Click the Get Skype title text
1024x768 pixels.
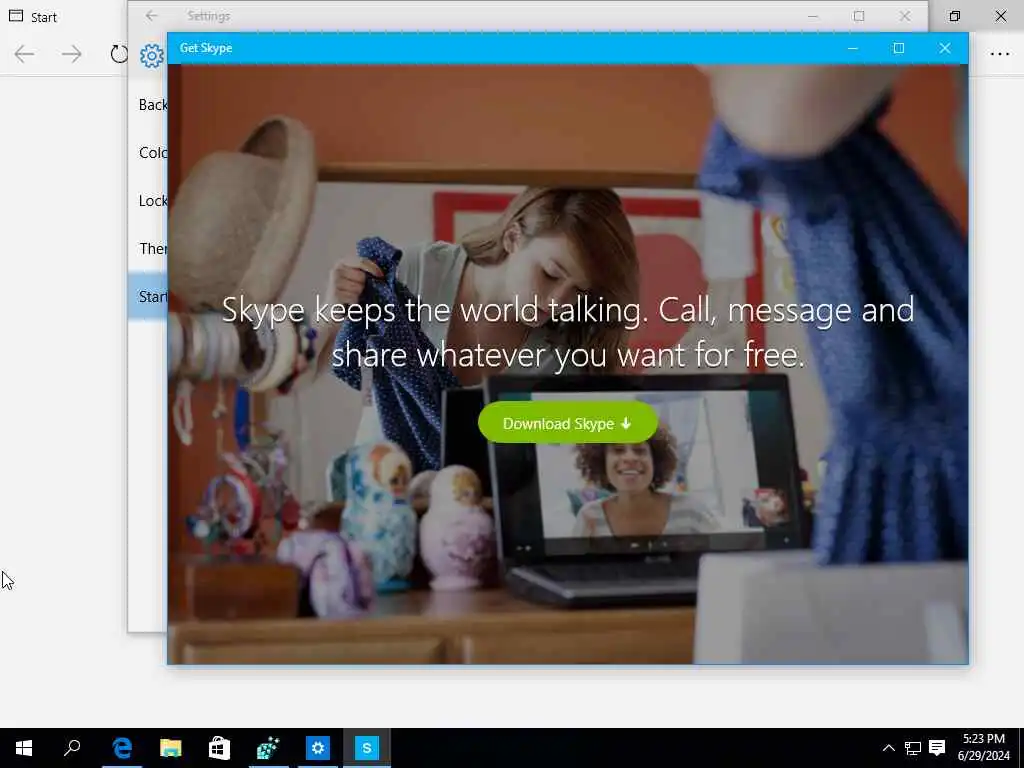(206, 48)
